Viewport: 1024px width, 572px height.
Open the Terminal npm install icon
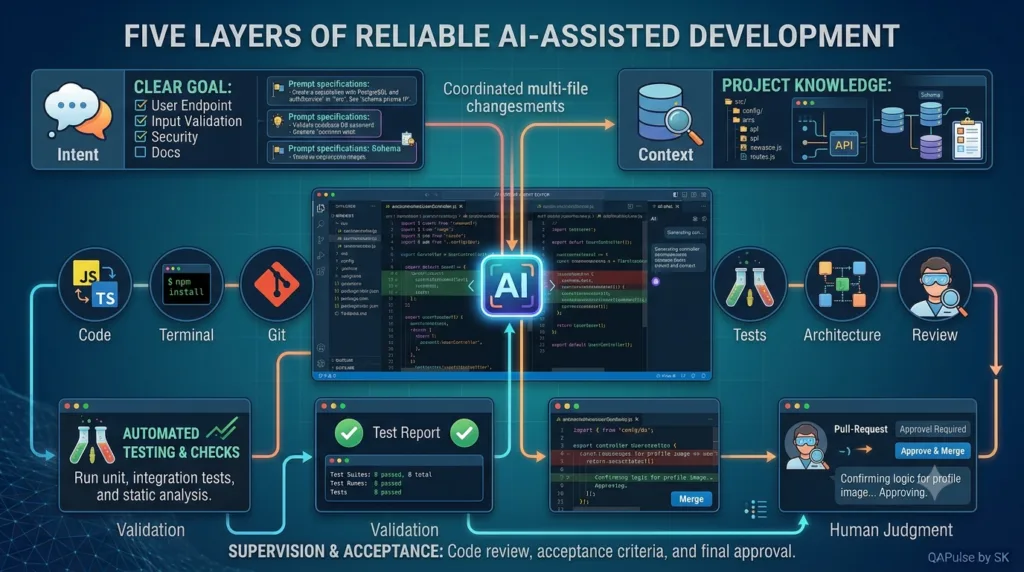(x=187, y=285)
